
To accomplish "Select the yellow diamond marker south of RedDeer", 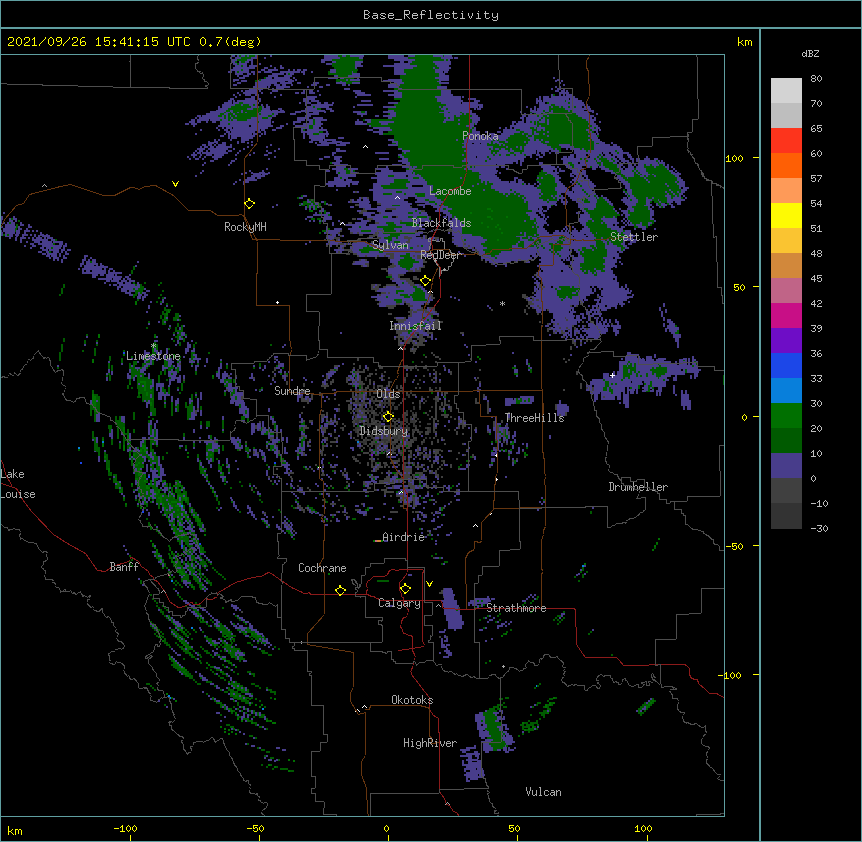I will click(426, 281).
